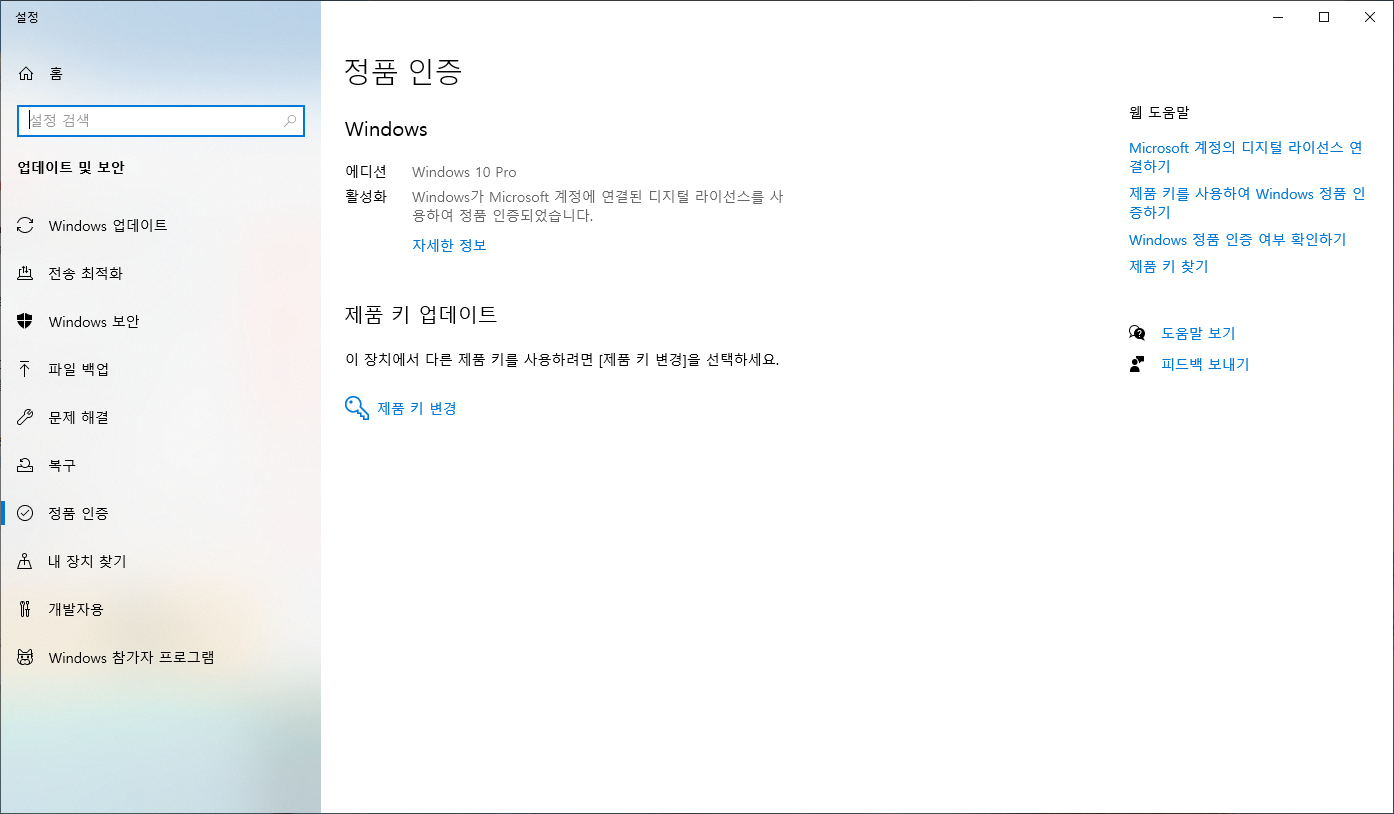The height and width of the screenshot is (814, 1394).
Task: Click the 개발자용 tools icon
Action: pos(26,609)
